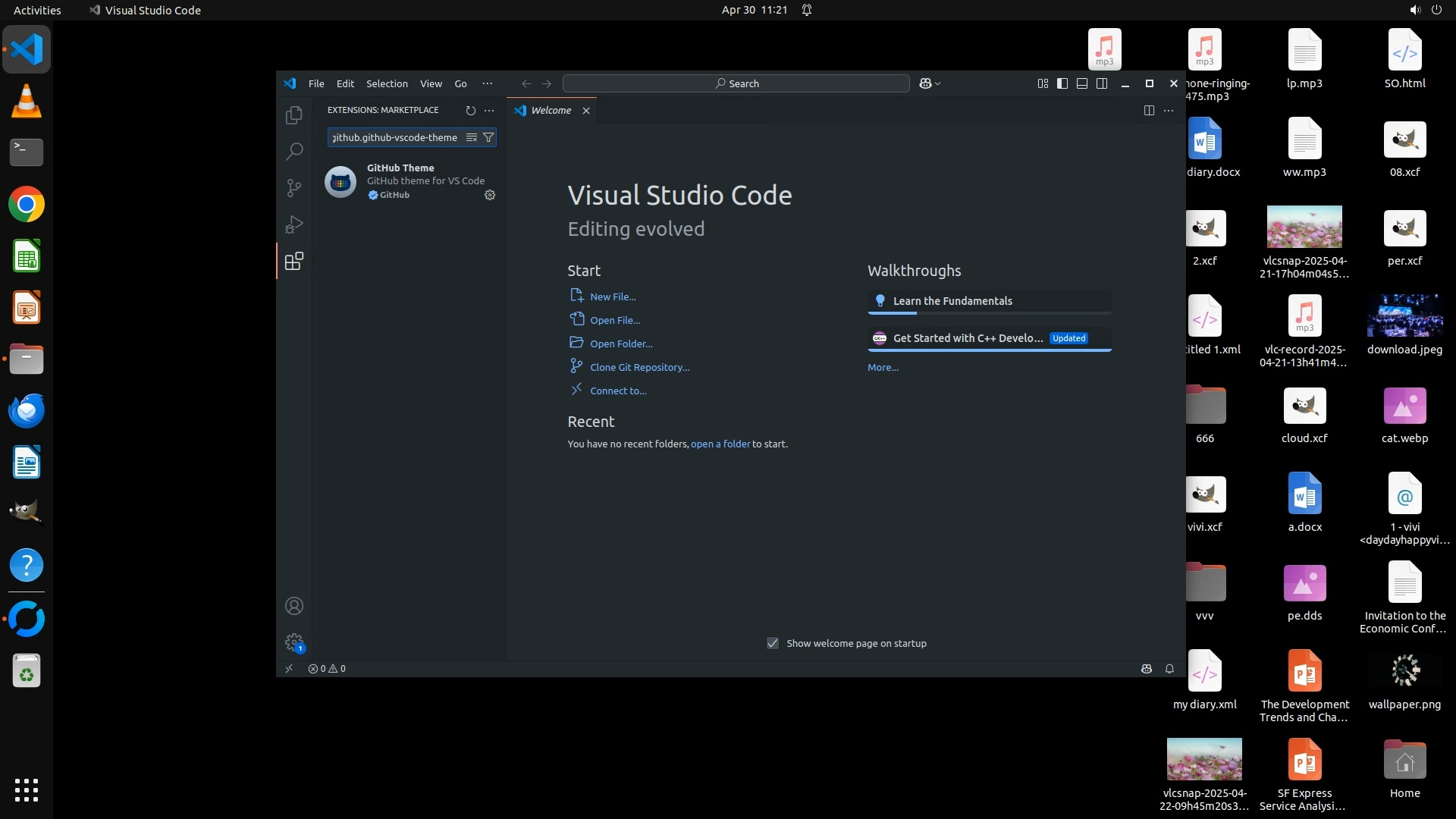The height and width of the screenshot is (819, 1456).
Task: Expand the hidden menu bar items ellipsis
Action: [x=487, y=84]
